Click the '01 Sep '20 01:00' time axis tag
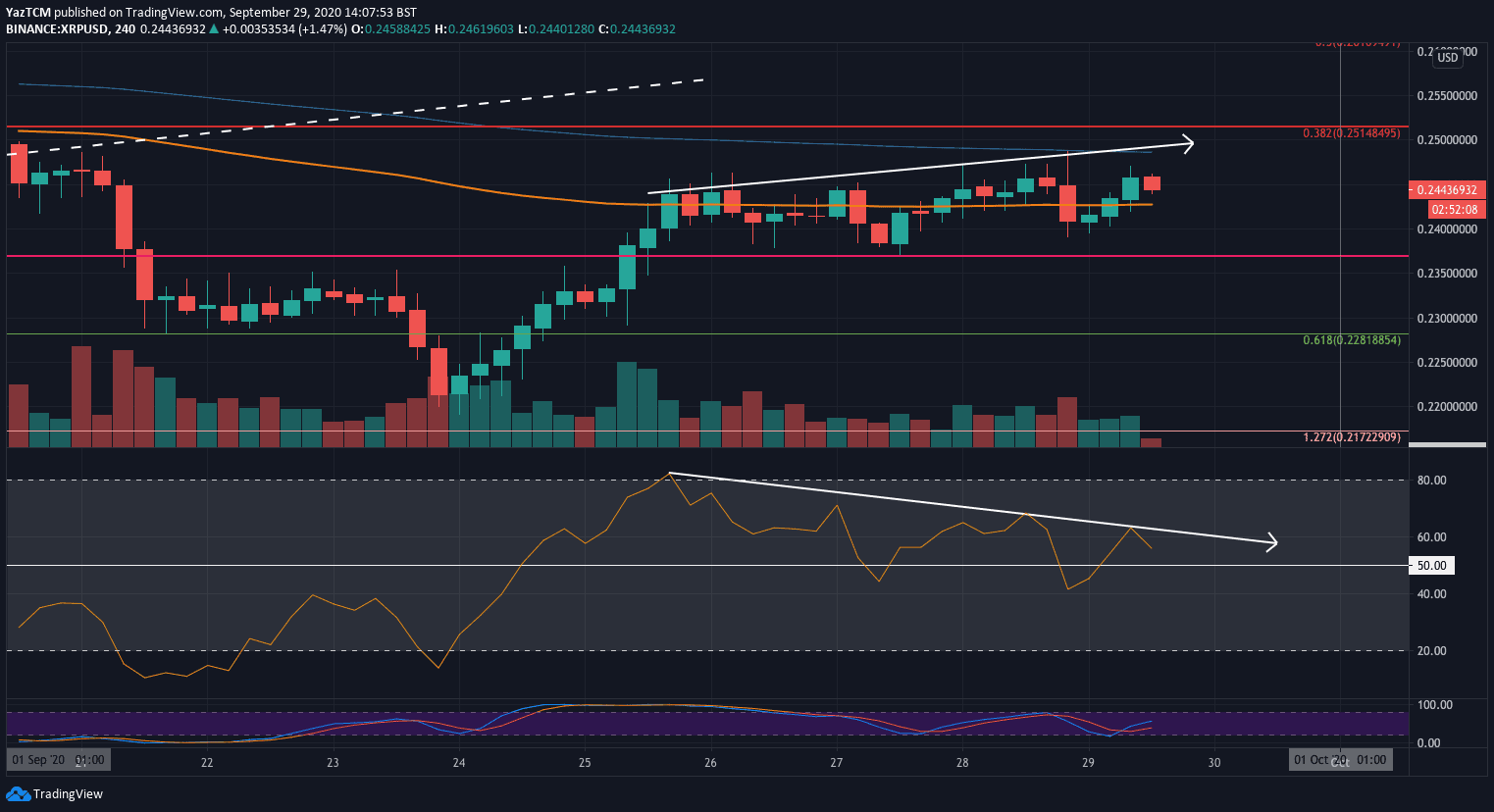 tap(57, 760)
